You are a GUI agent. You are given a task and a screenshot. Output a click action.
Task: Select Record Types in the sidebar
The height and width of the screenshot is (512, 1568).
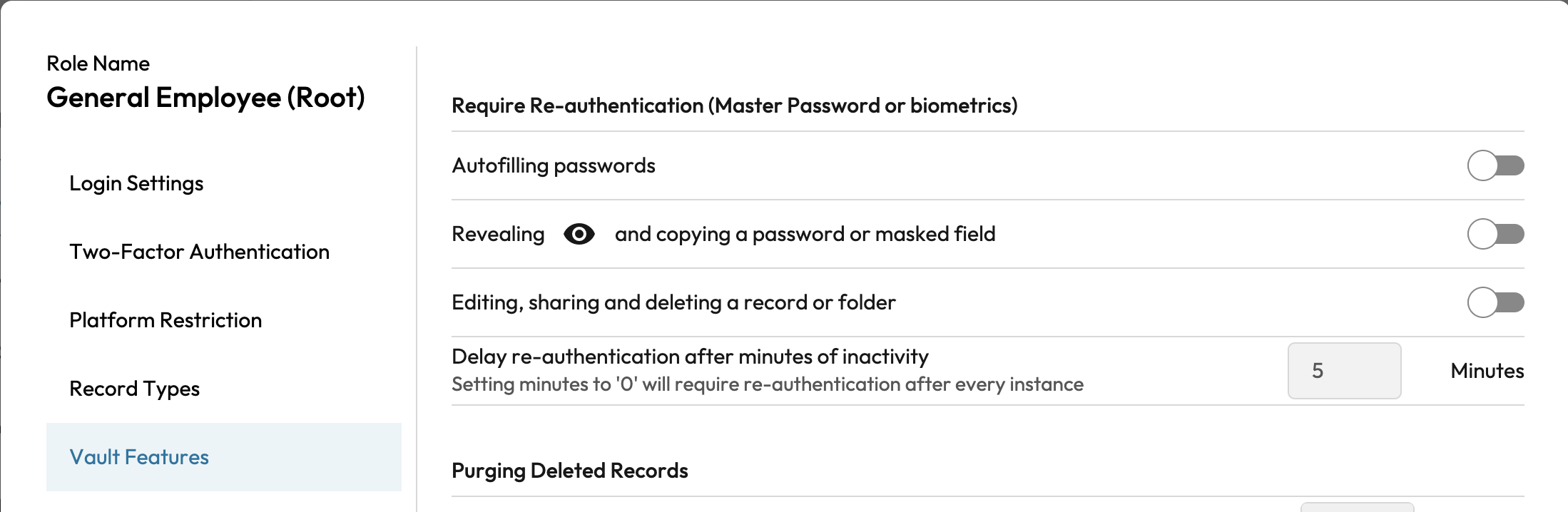point(134,389)
